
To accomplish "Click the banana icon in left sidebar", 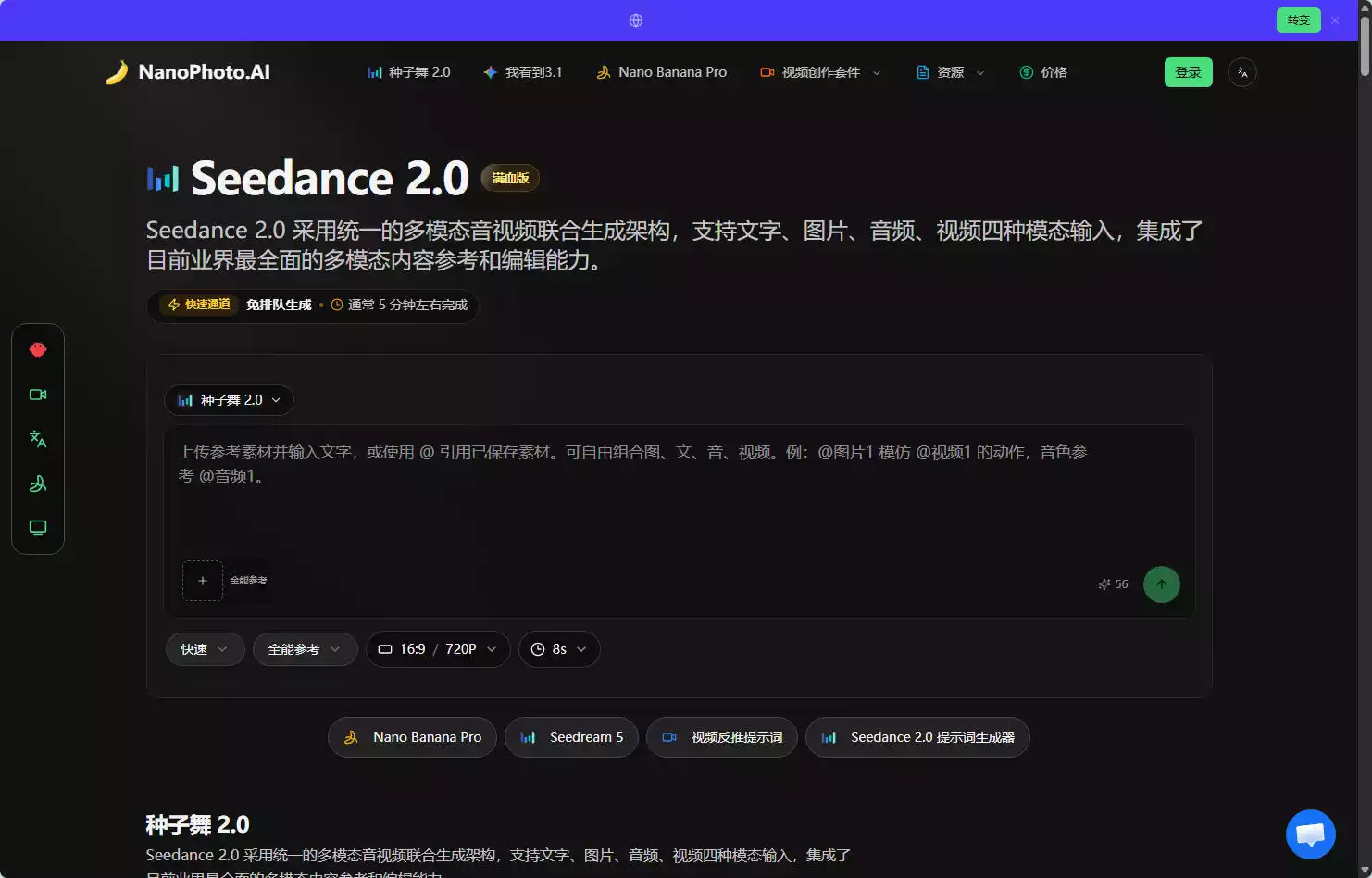I will (38, 483).
